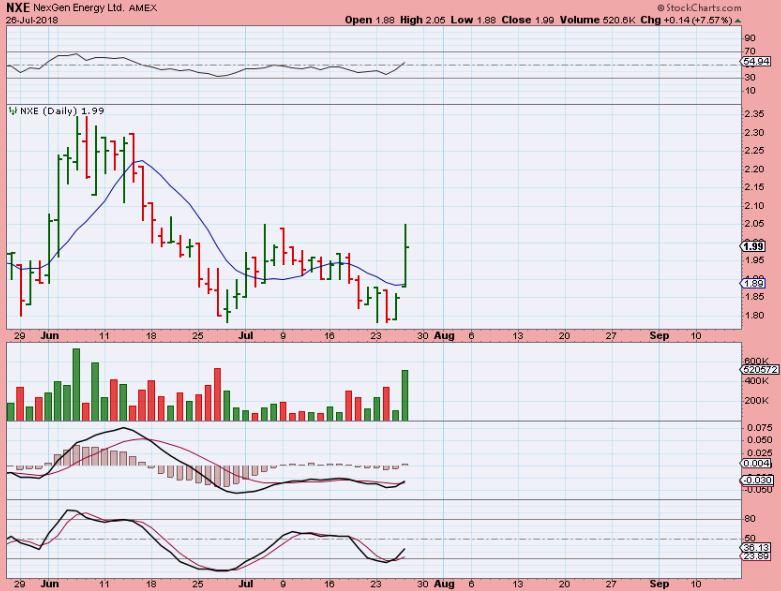
Task: Click the blue moving average line peak near June 18
Action: coord(141,160)
